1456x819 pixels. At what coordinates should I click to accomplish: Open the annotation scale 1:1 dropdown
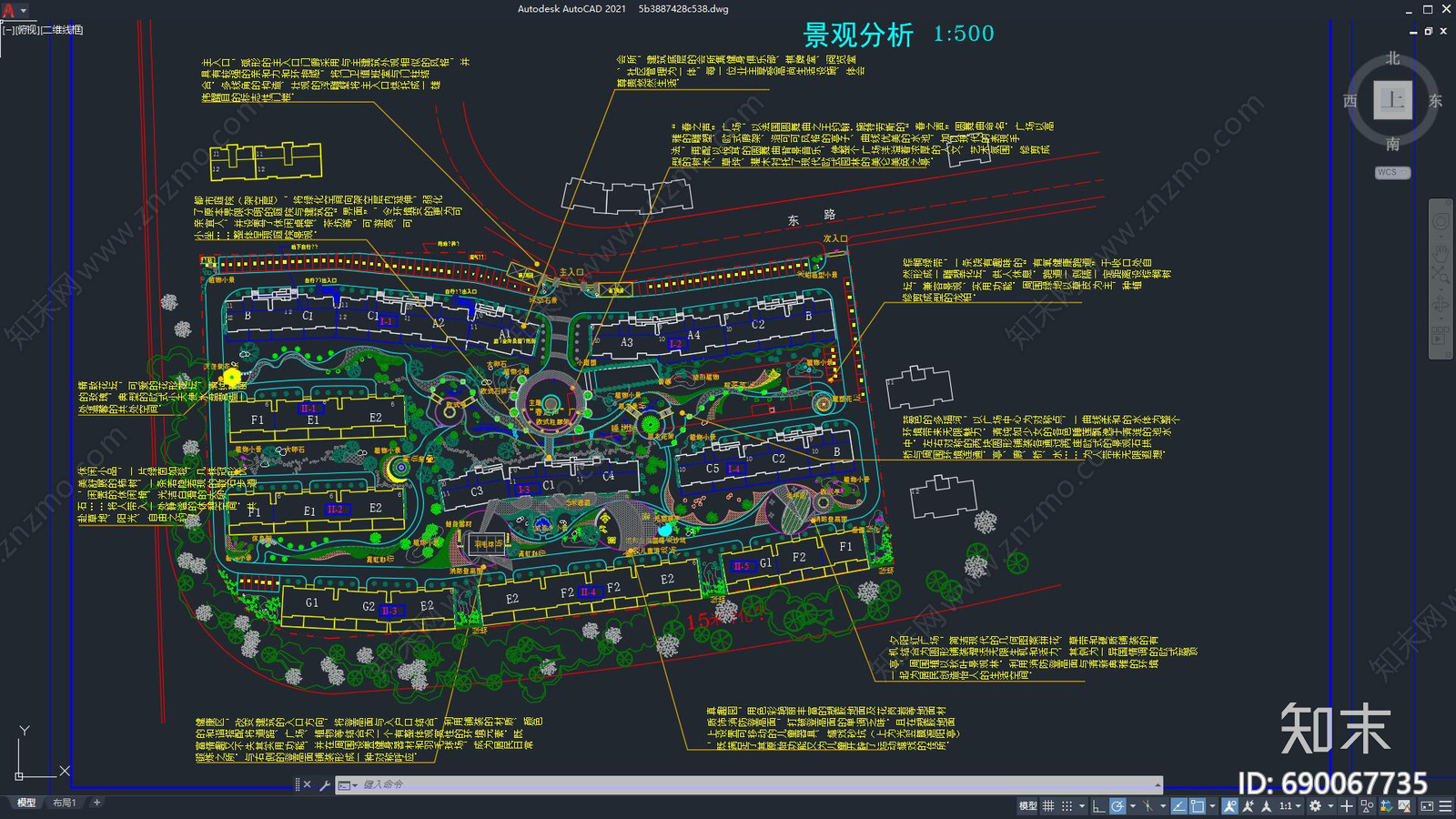[x=1289, y=805]
